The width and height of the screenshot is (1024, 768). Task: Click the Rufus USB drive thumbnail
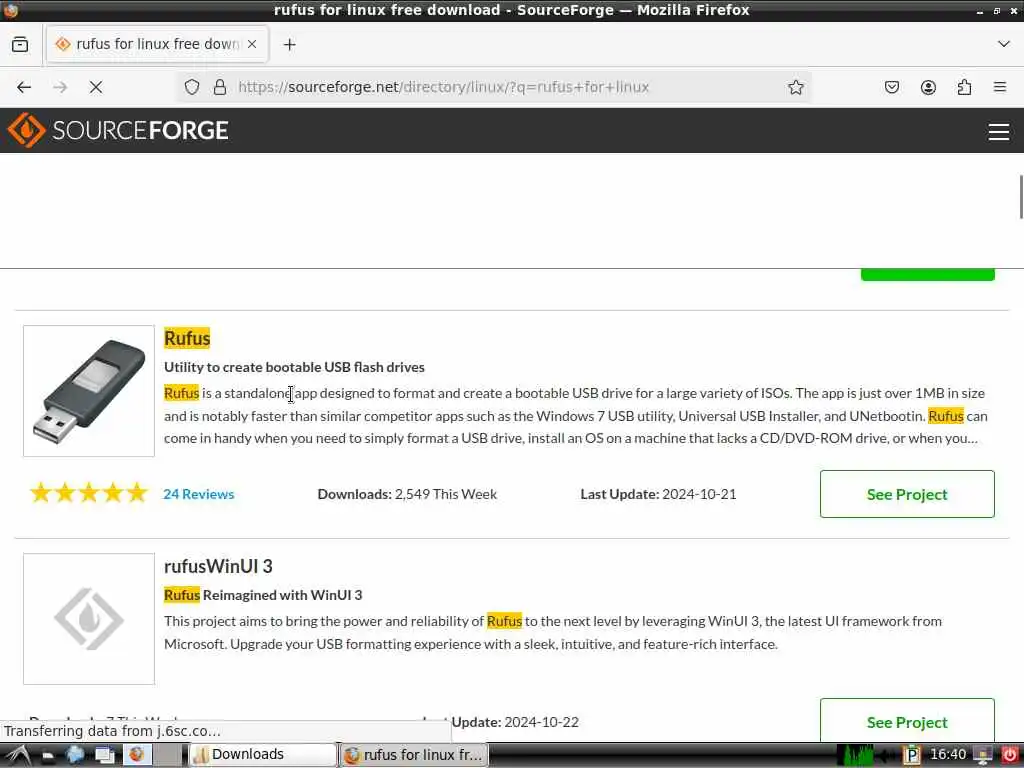89,391
